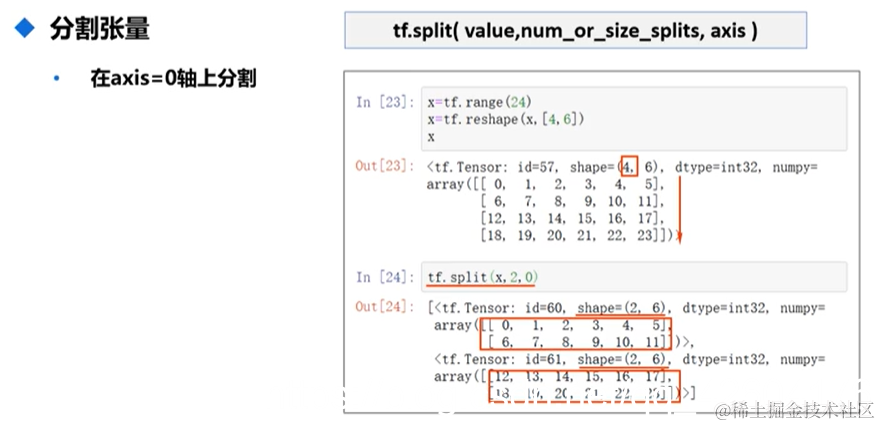Click the code line 'x=tf.range(24)'
This screenshot has width=881, height=427.
pyautogui.click(x=479, y=102)
